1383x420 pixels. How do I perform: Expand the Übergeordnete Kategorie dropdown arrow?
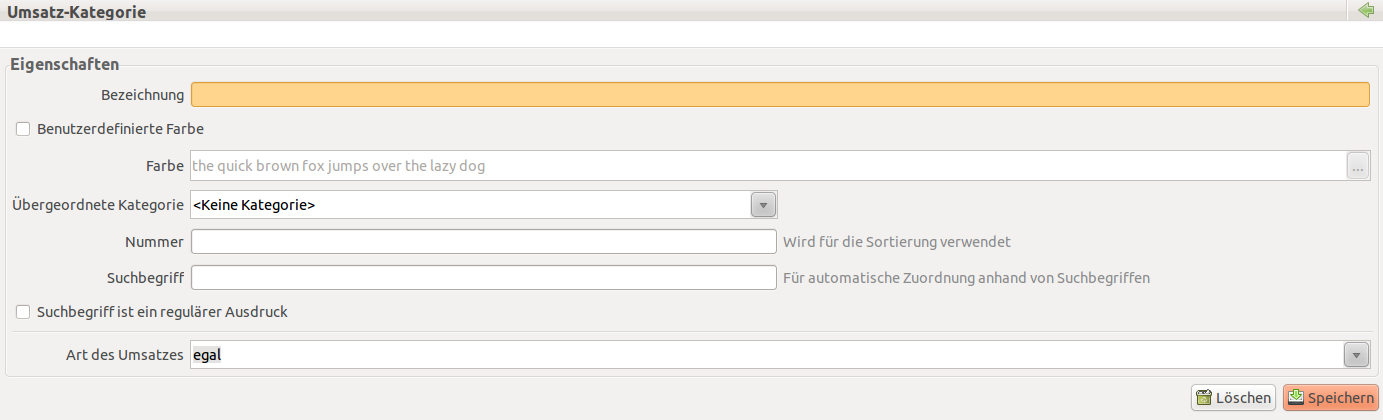pyautogui.click(x=763, y=205)
